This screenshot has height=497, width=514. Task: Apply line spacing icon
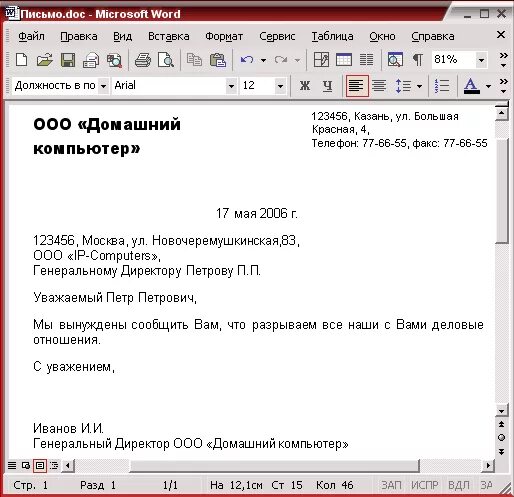[x=403, y=86]
